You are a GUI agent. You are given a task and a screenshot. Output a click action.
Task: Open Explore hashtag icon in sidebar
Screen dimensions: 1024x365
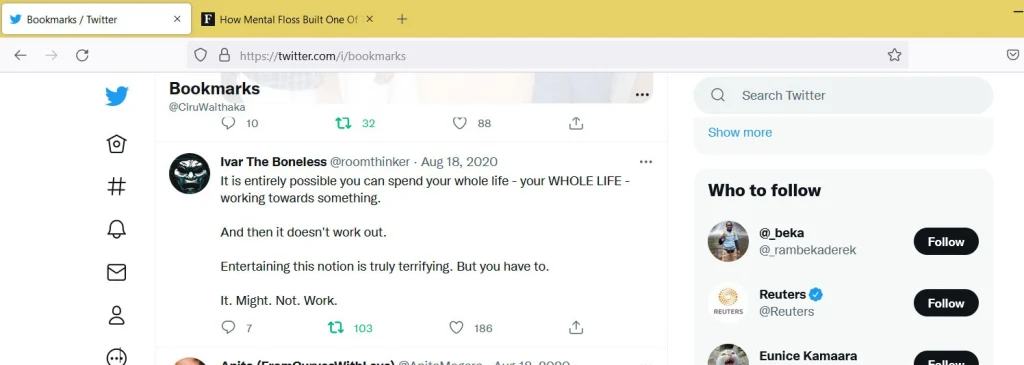[x=116, y=186]
